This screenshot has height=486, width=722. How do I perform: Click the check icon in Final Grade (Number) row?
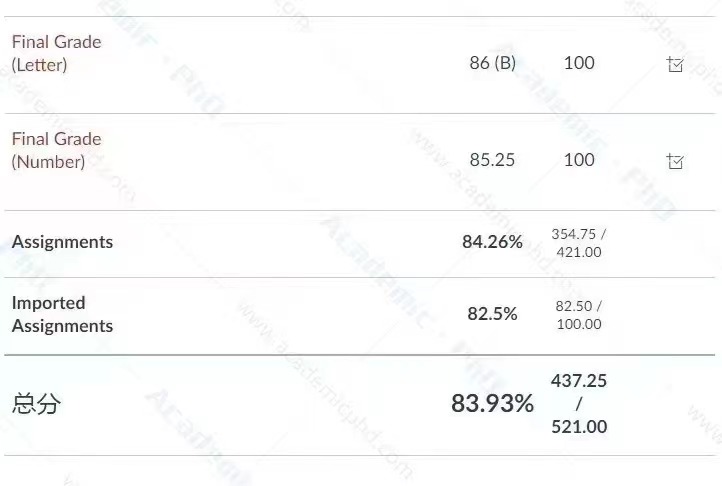point(675,161)
